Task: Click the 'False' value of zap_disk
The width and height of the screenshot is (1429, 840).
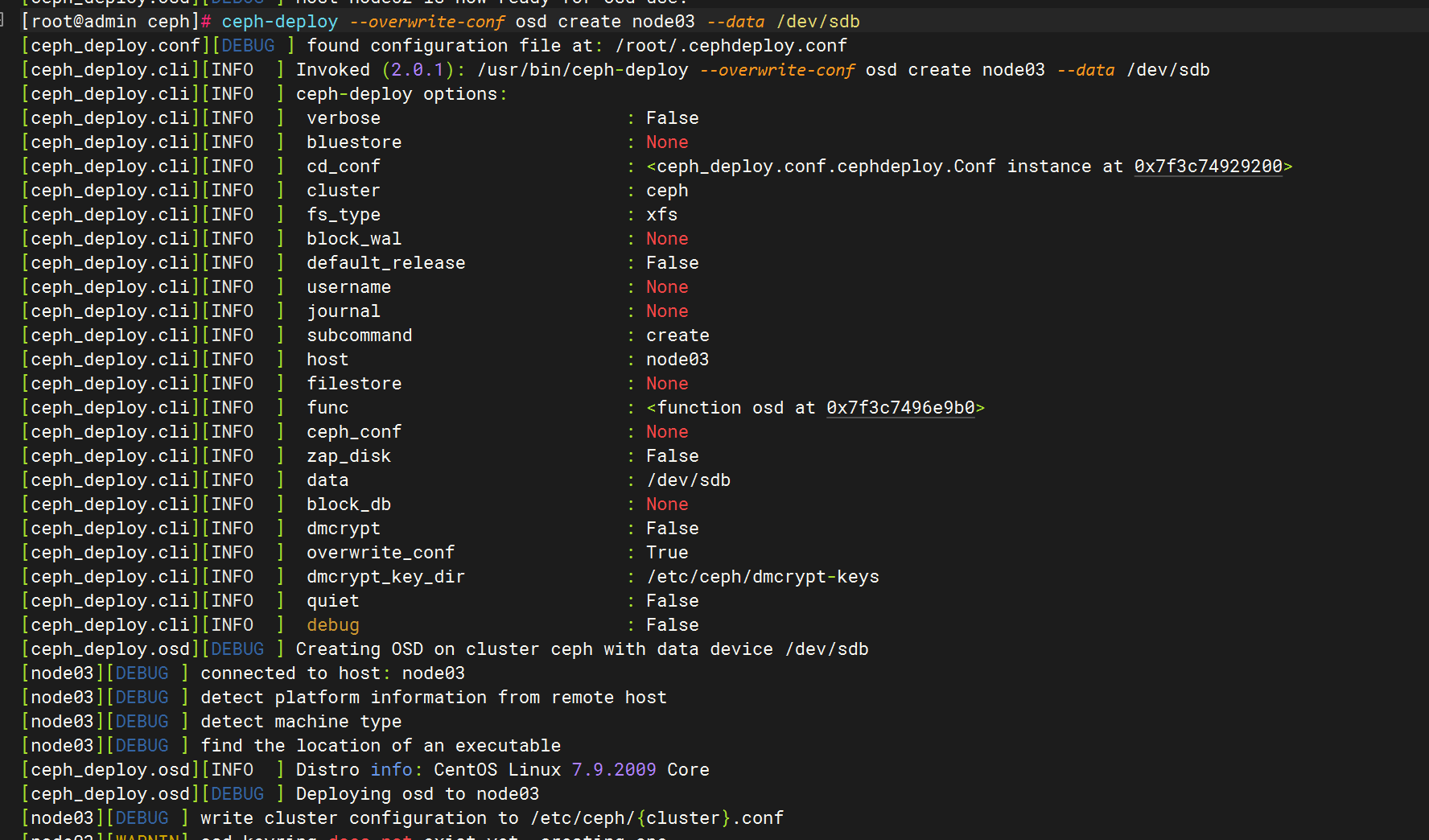Action: click(672, 456)
